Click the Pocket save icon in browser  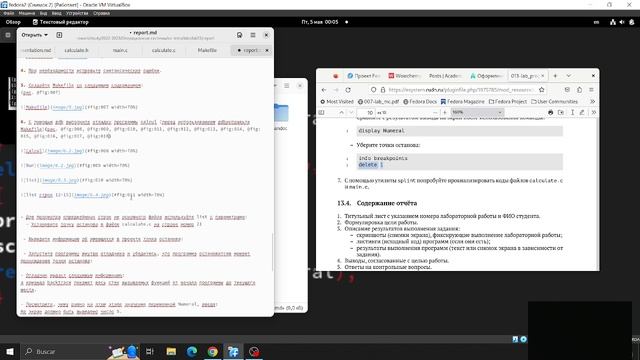pos(567,90)
